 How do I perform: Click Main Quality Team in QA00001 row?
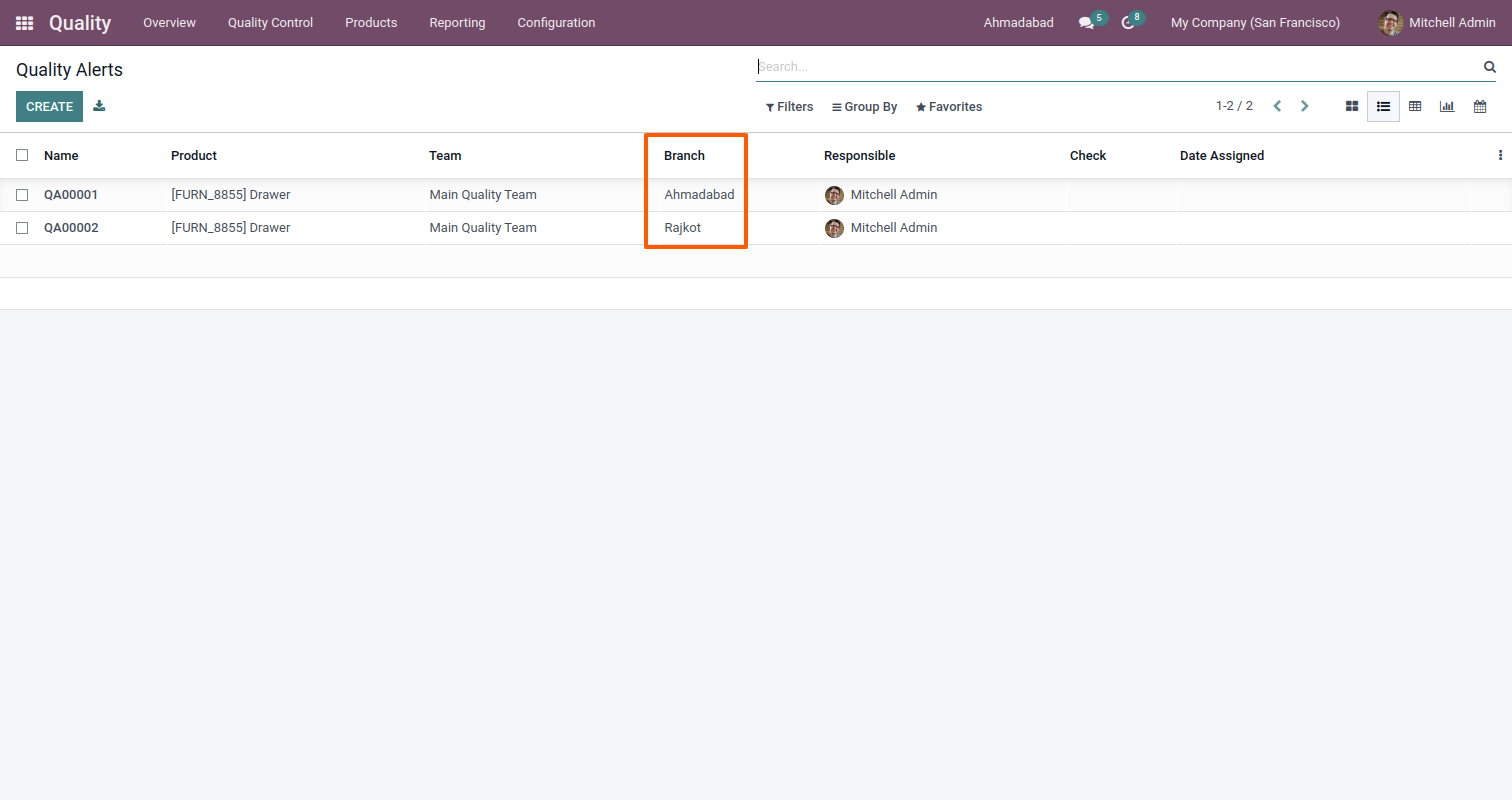click(483, 195)
